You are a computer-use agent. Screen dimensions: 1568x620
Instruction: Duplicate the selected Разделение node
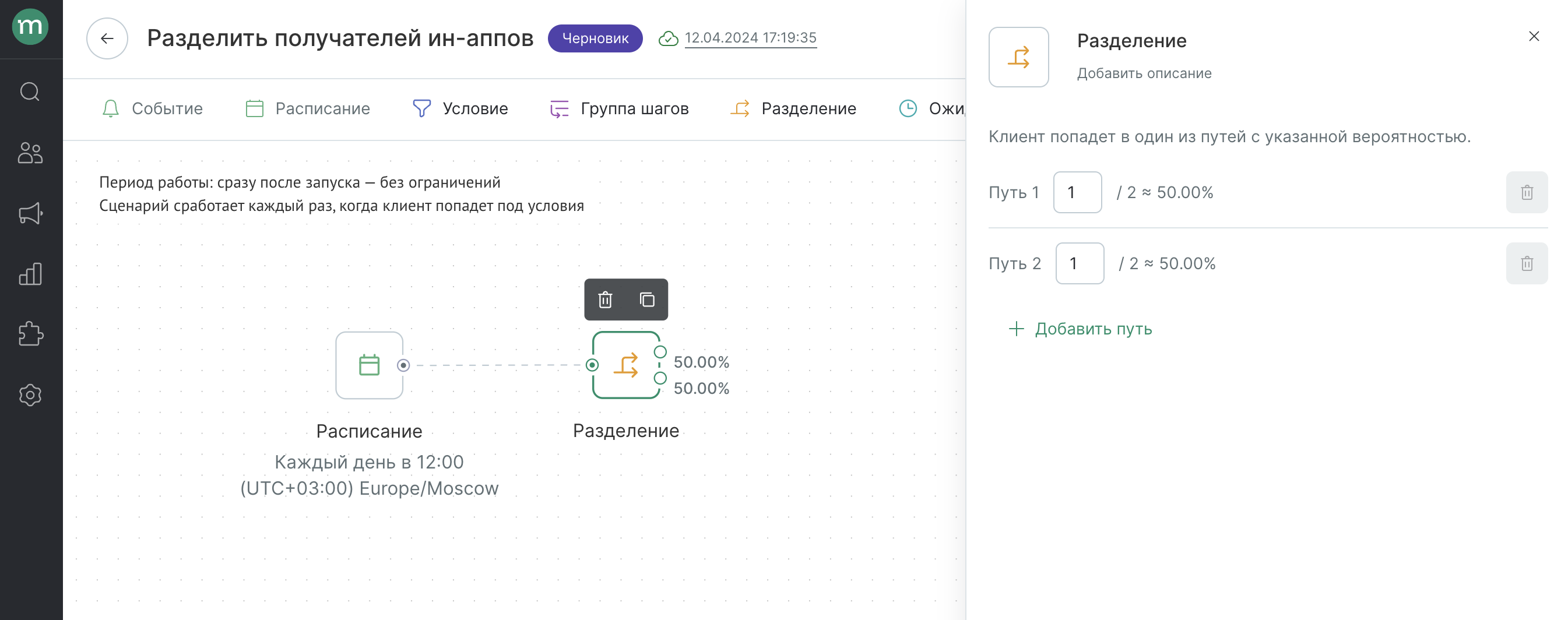click(647, 300)
